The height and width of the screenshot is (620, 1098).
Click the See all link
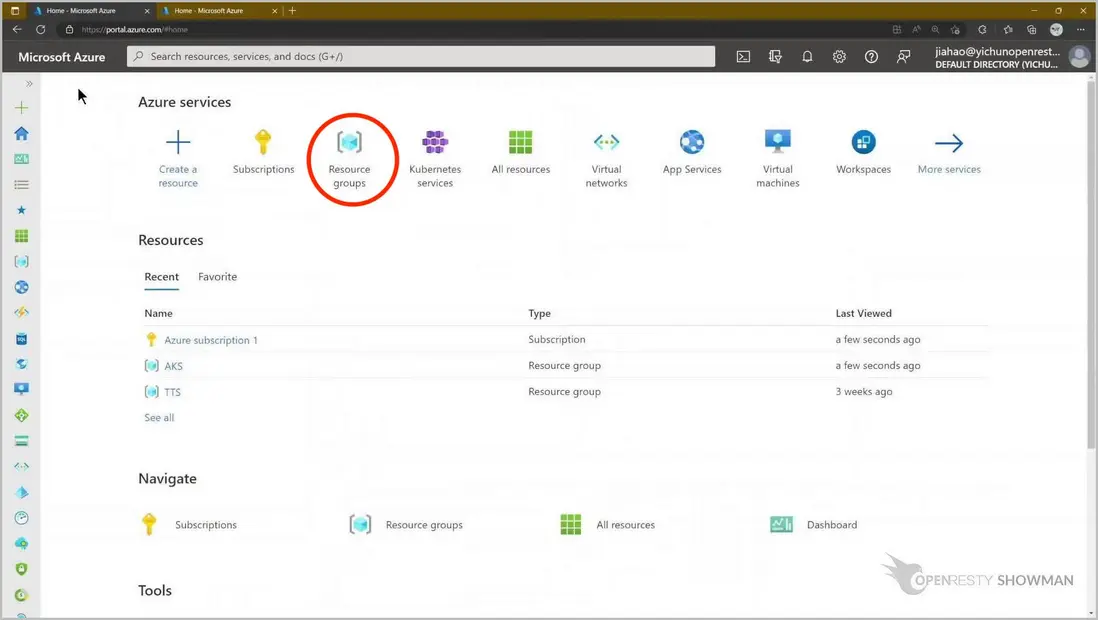click(159, 418)
